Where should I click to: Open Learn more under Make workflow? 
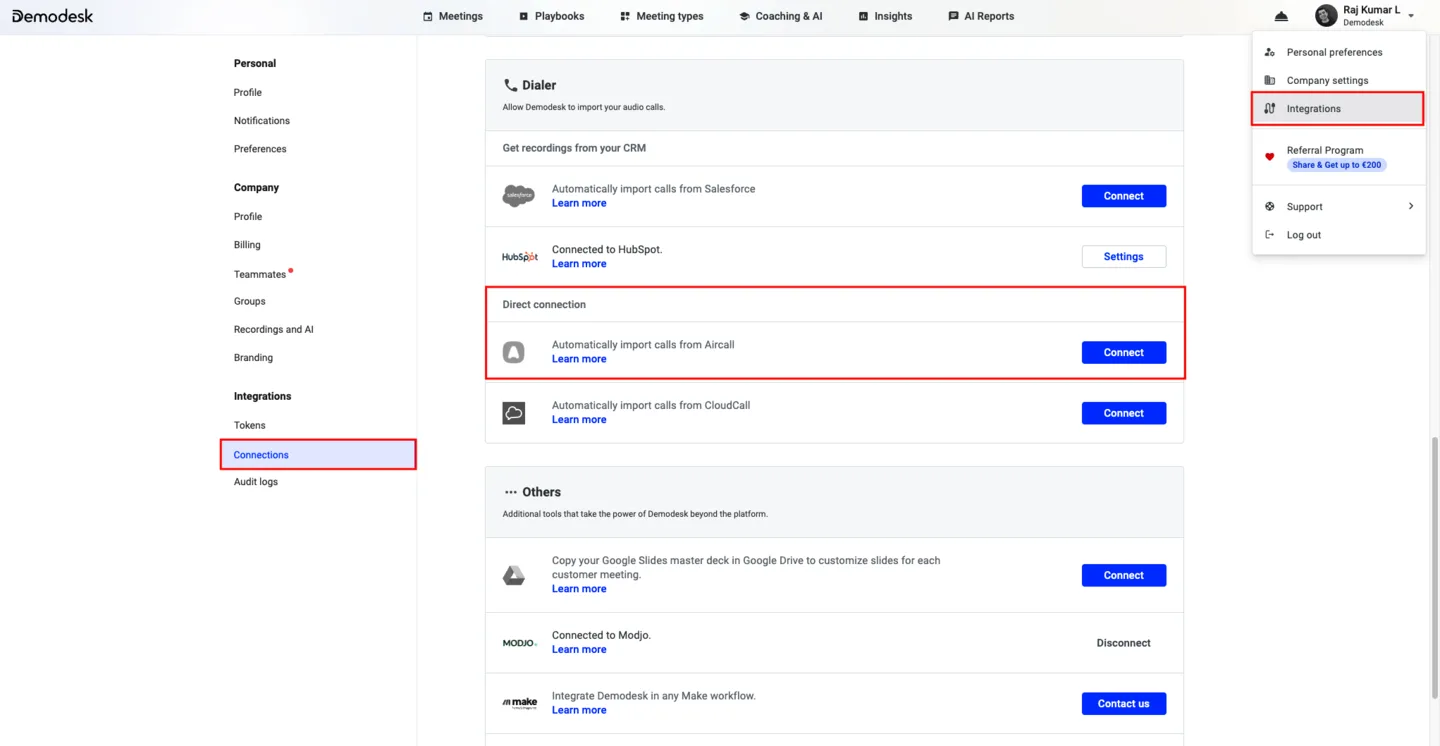579,710
